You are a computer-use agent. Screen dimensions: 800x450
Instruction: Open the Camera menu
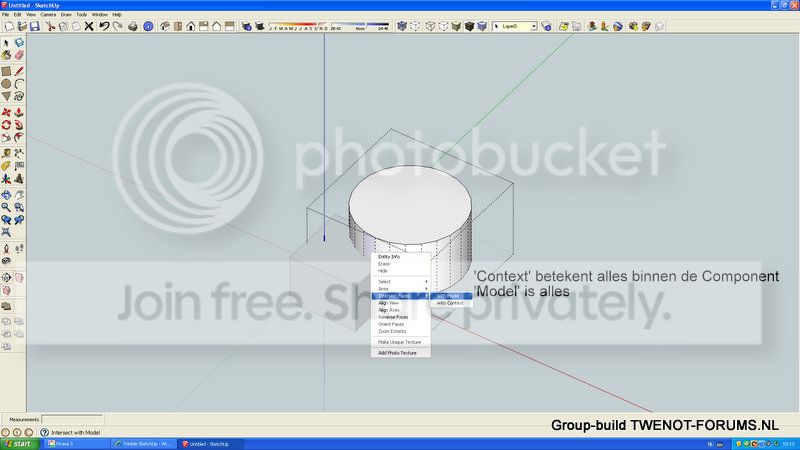coord(48,15)
